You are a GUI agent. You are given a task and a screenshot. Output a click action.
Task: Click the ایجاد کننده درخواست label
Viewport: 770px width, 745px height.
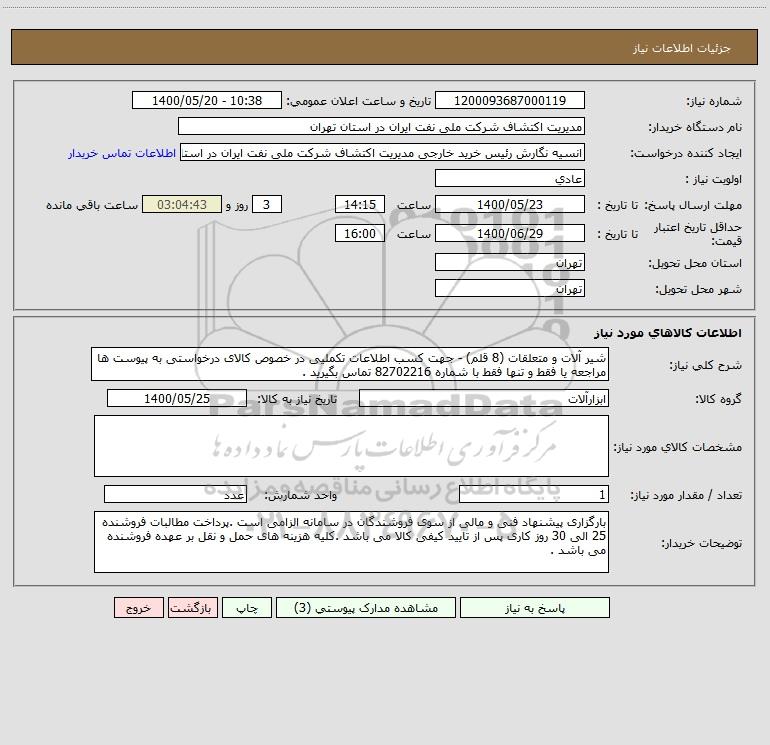[686, 153]
